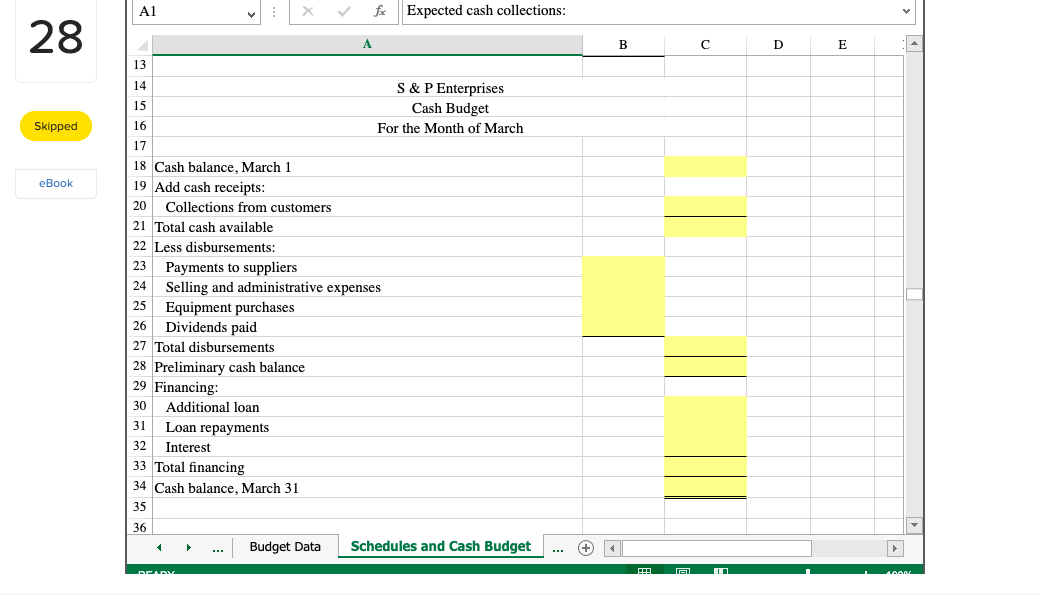
Task: Click the horizontal scrollbar right arrow
Action: coord(895,548)
